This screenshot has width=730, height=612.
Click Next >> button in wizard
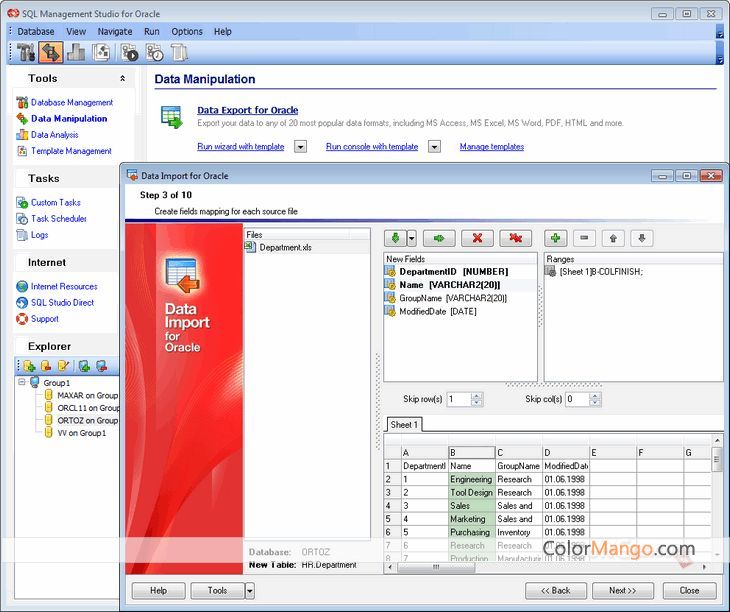click(x=623, y=591)
